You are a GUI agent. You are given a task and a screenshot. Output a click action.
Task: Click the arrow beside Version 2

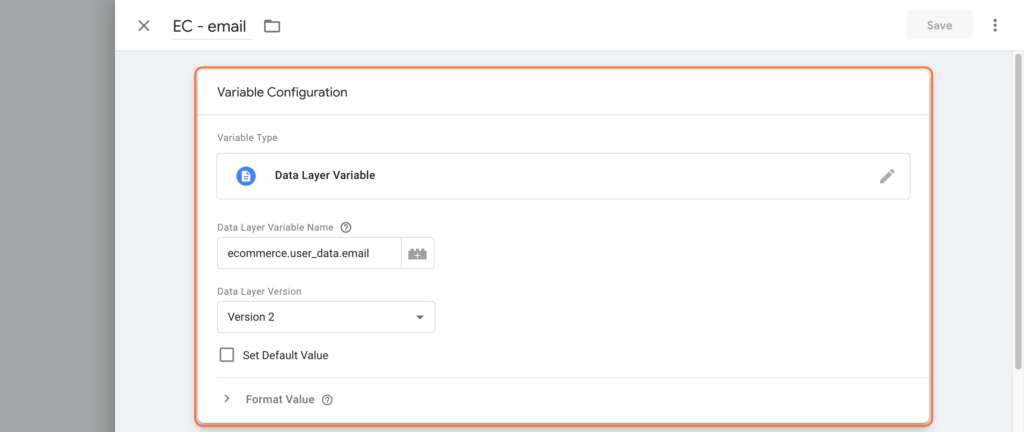(x=420, y=317)
